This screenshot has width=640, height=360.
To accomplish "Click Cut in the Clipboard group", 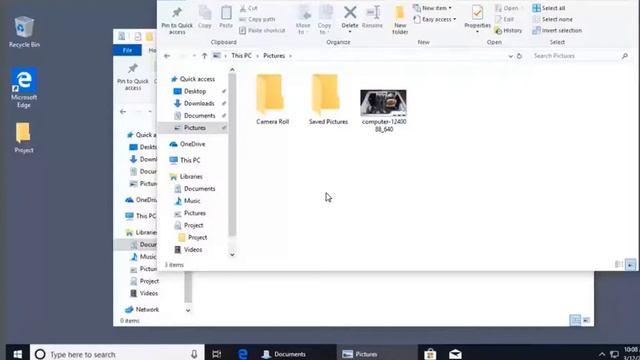I will pos(249,8).
